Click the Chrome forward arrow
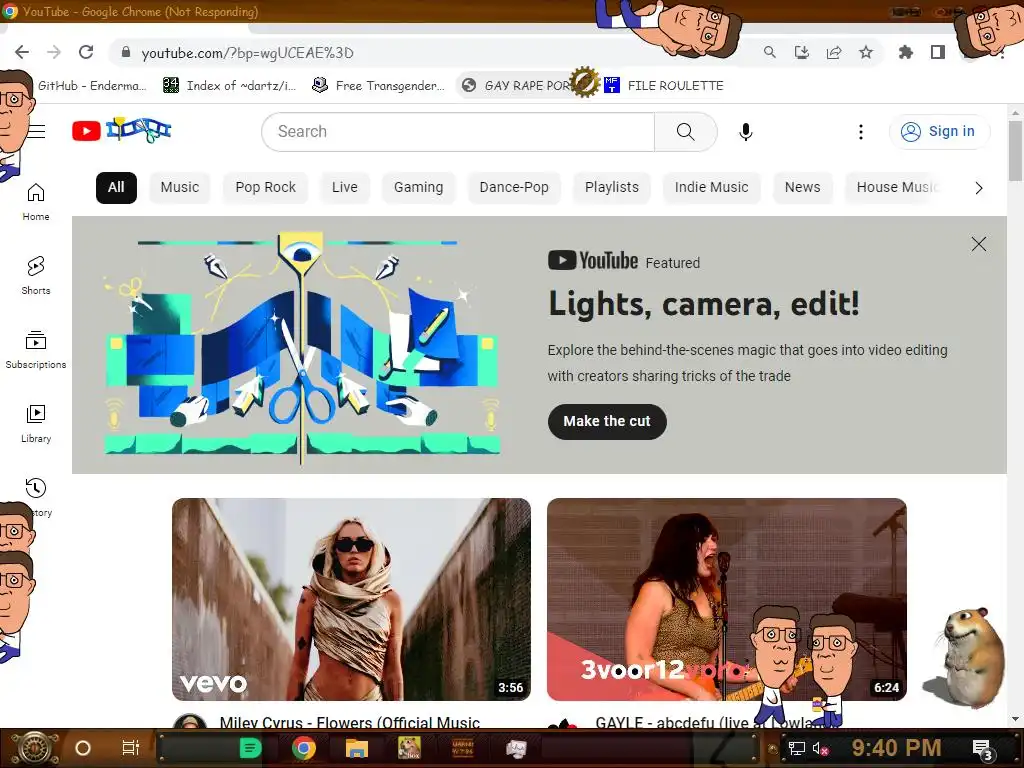Image resolution: width=1024 pixels, height=768 pixels. [54, 52]
